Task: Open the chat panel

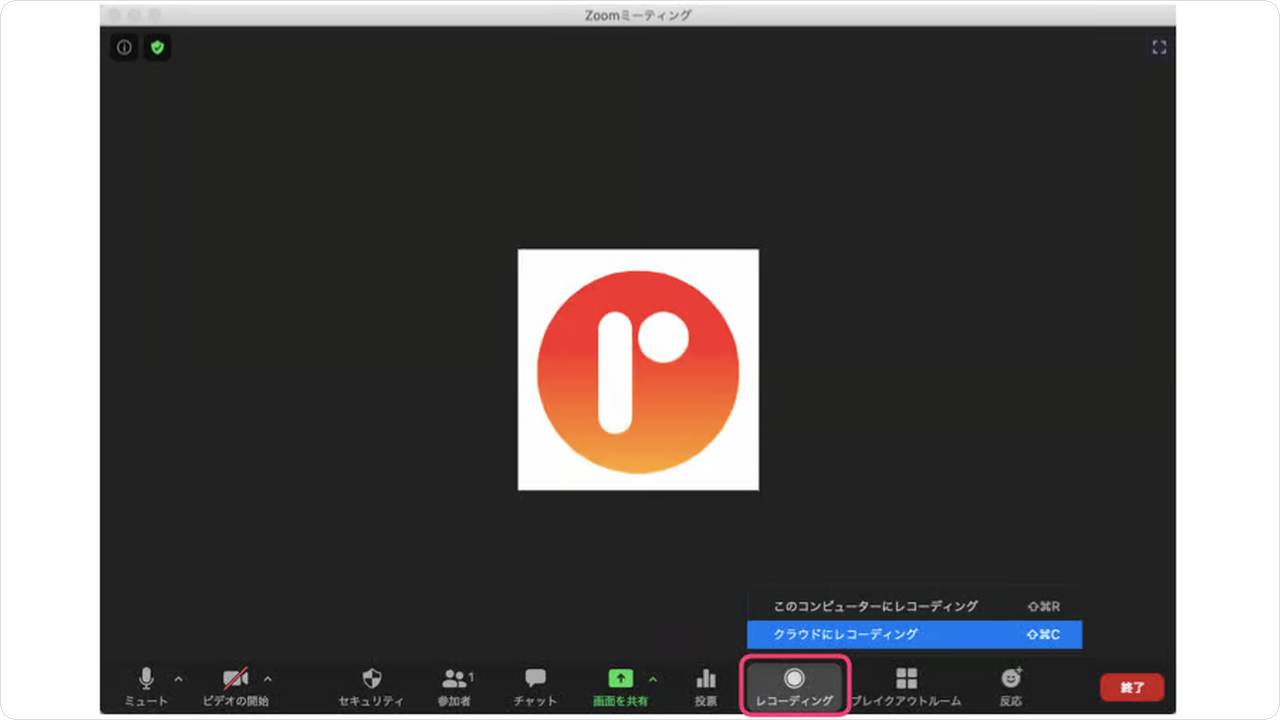Action: [x=535, y=686]
